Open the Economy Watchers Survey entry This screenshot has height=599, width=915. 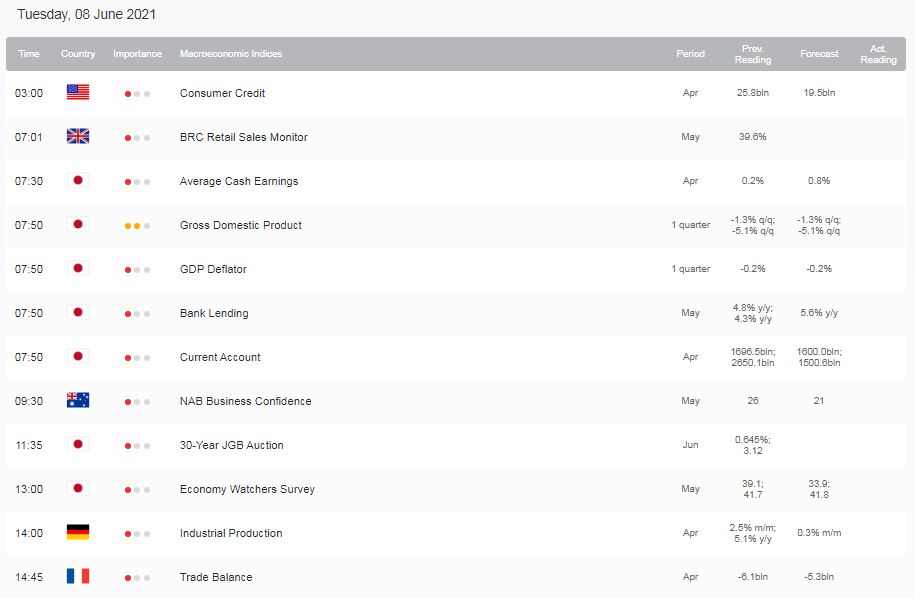click(x=247, y=489)
